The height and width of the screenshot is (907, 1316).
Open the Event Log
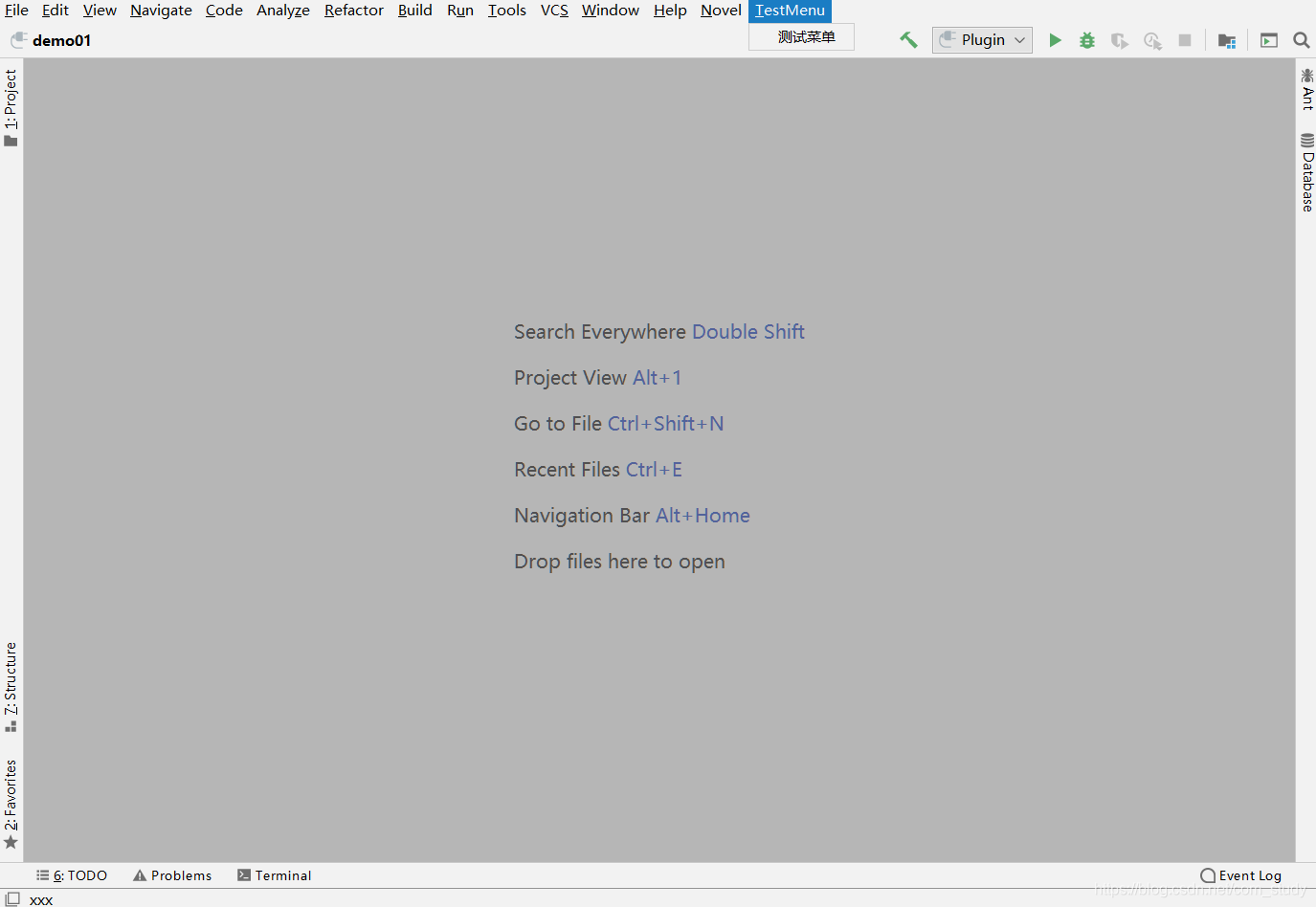click(x=1241, y=875)
